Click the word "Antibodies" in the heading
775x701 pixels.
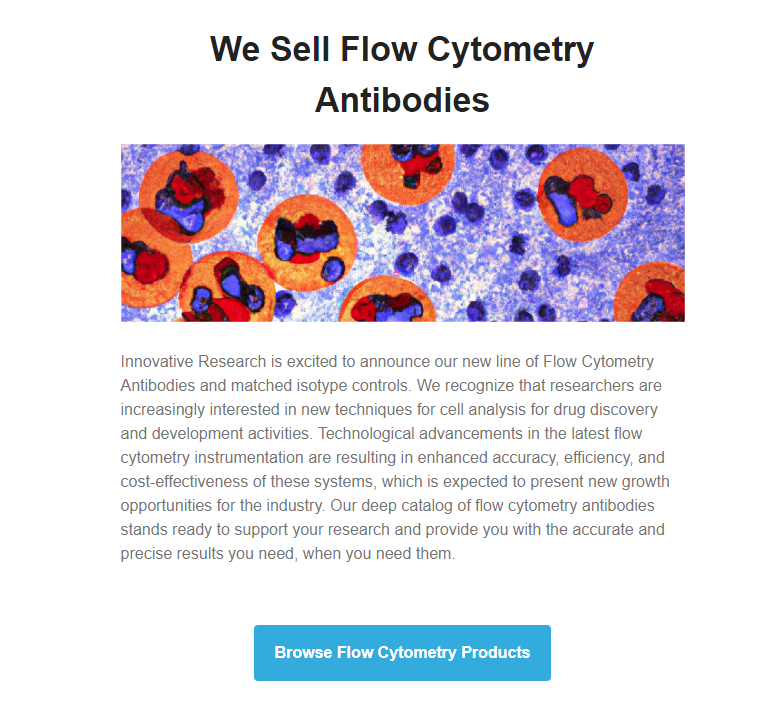tap(402, 100)
